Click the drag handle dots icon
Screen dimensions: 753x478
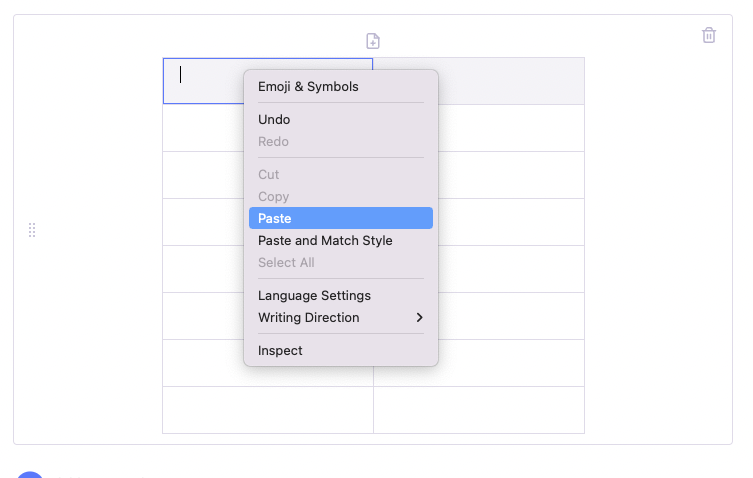click(32, 230)
